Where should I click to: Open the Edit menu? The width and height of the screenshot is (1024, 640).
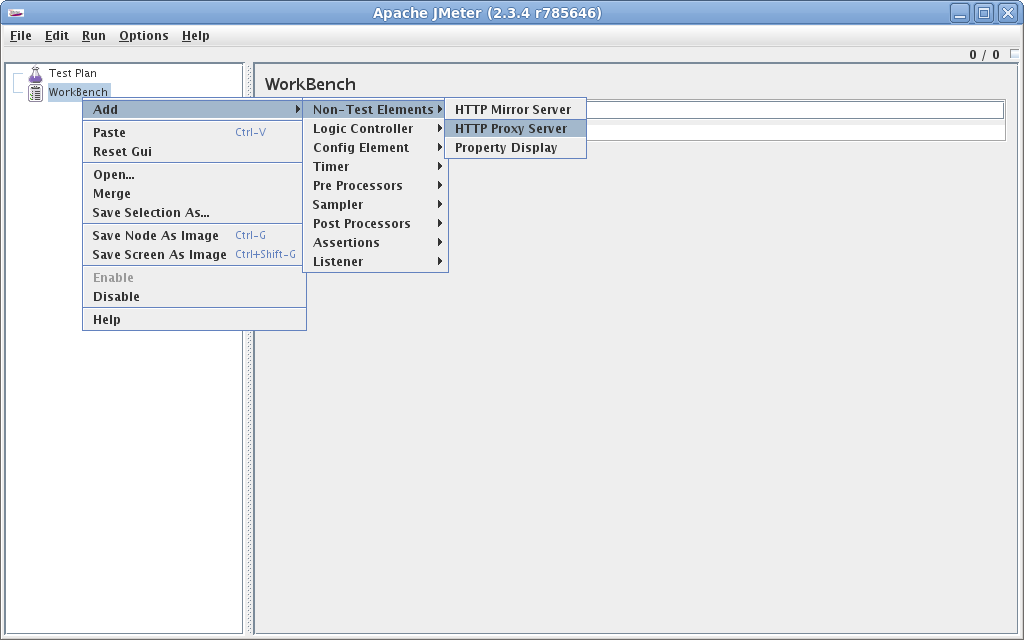coord(57,36)
